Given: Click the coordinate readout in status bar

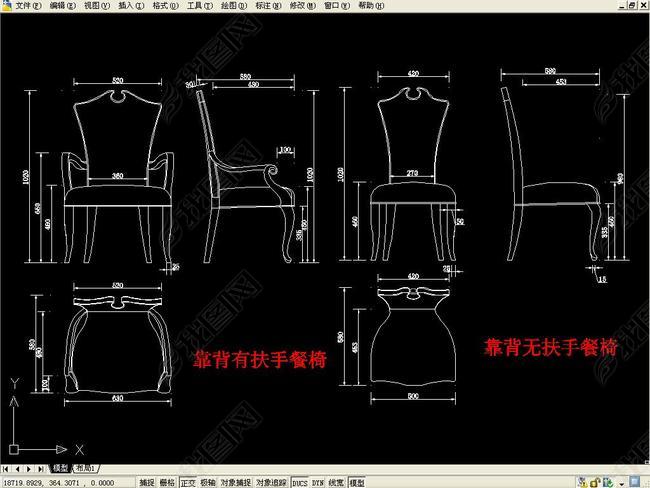Looking at the screenshot, I should tap(50, 482).
